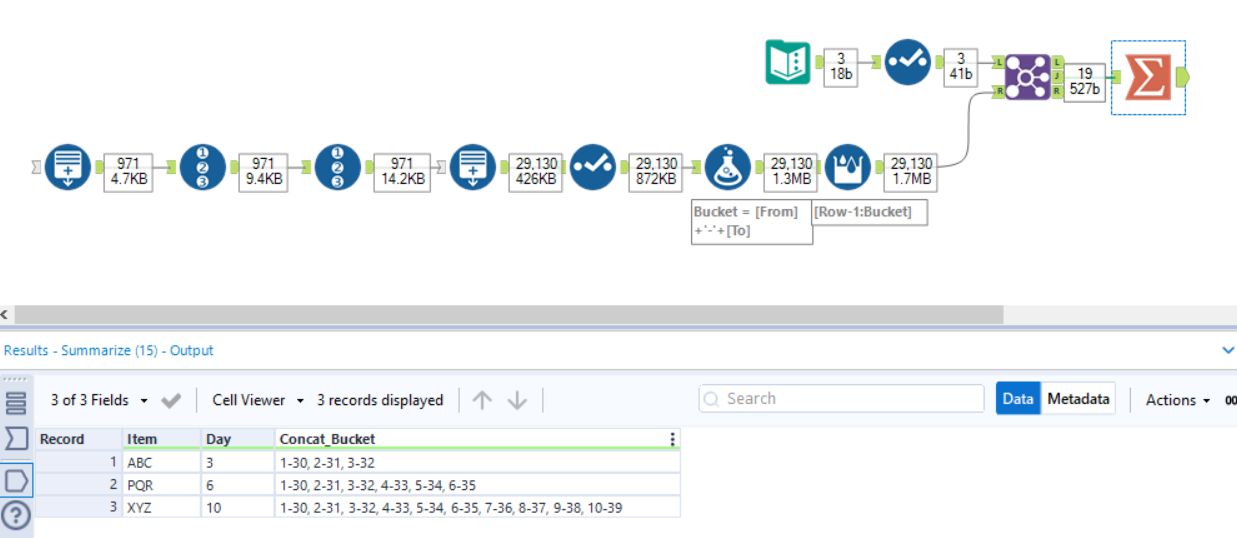Click the Record column header
The image size is (1237, 538).
point(79,439)
